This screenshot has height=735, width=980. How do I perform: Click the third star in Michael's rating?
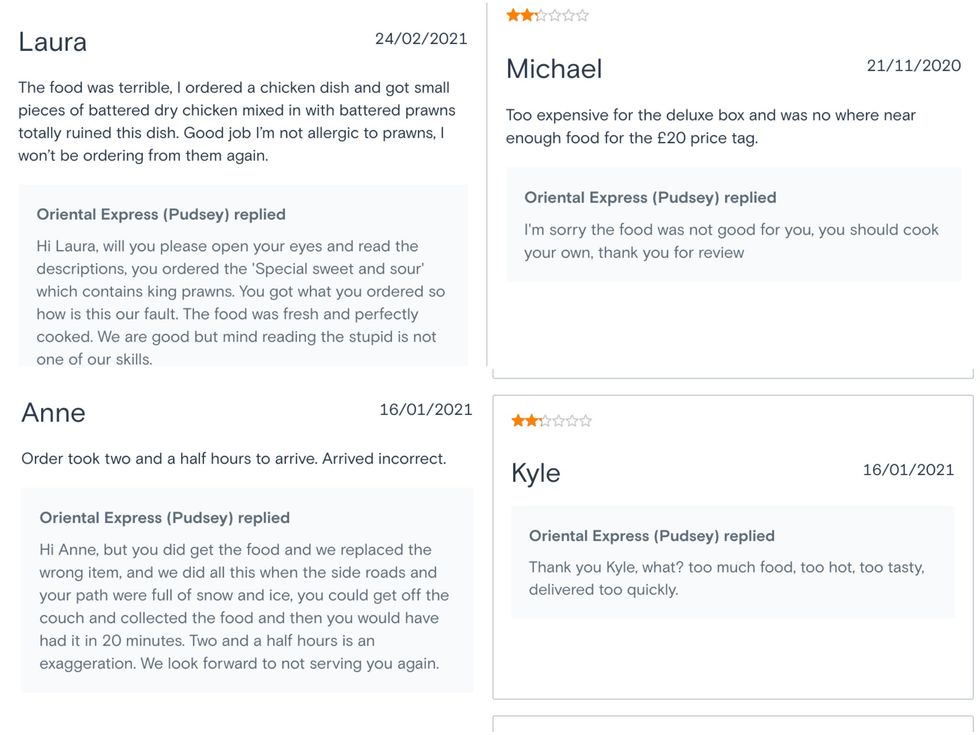541,15
